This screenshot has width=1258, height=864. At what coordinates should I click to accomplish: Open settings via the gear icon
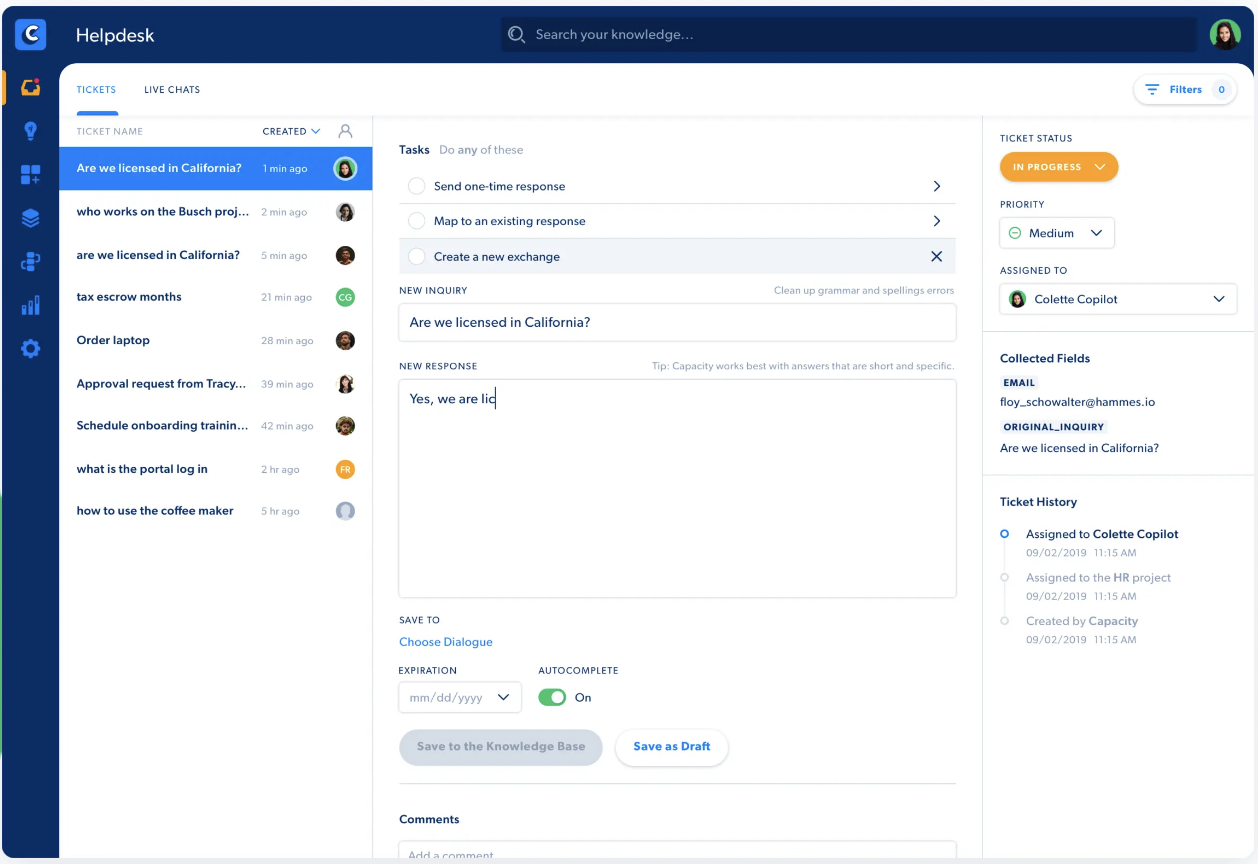tap(30, 348)
